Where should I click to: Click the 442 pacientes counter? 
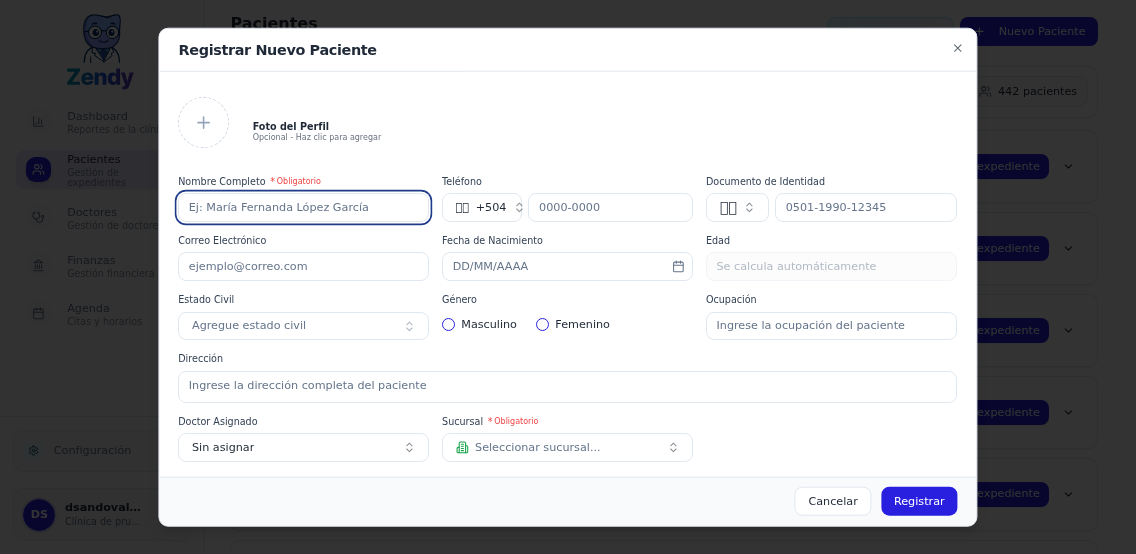(x=1027, y=92)
